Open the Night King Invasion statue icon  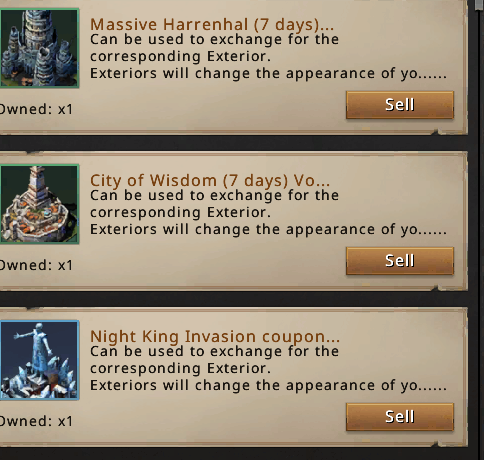(39, 360)
